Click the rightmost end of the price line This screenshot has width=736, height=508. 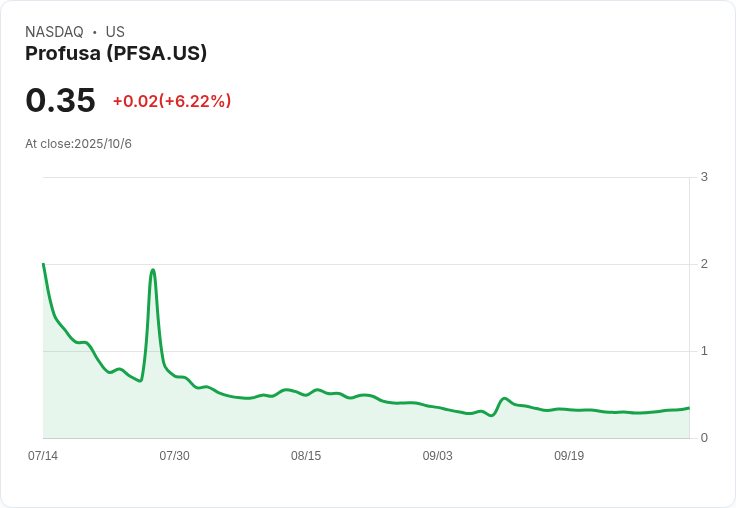pos(689,408)
